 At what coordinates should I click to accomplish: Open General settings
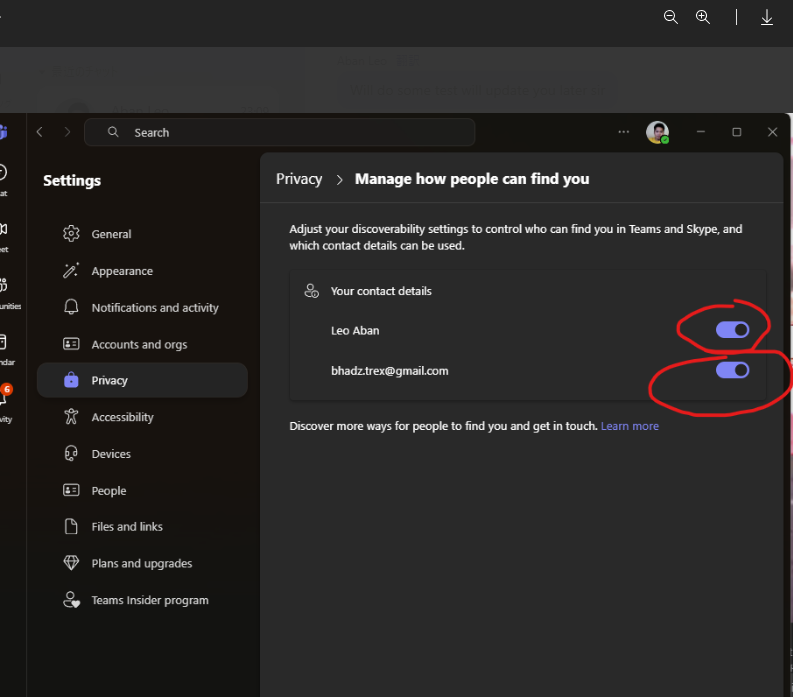click(142, 234)
